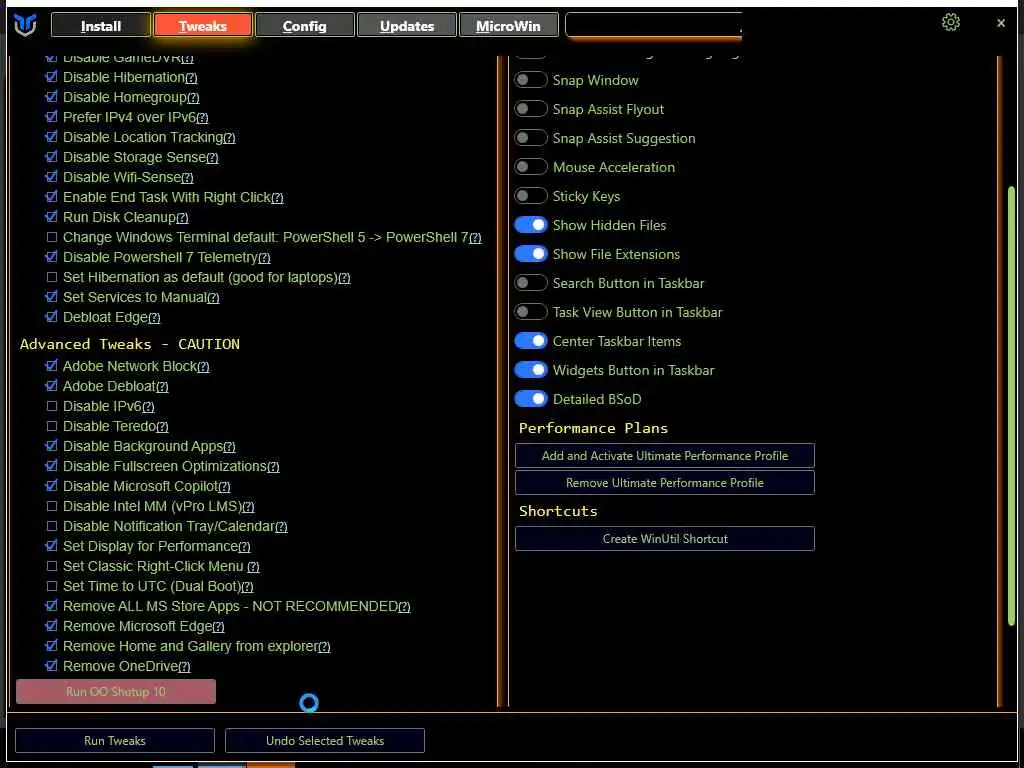
Task: Switch to the Install tab
Action: 101,25
